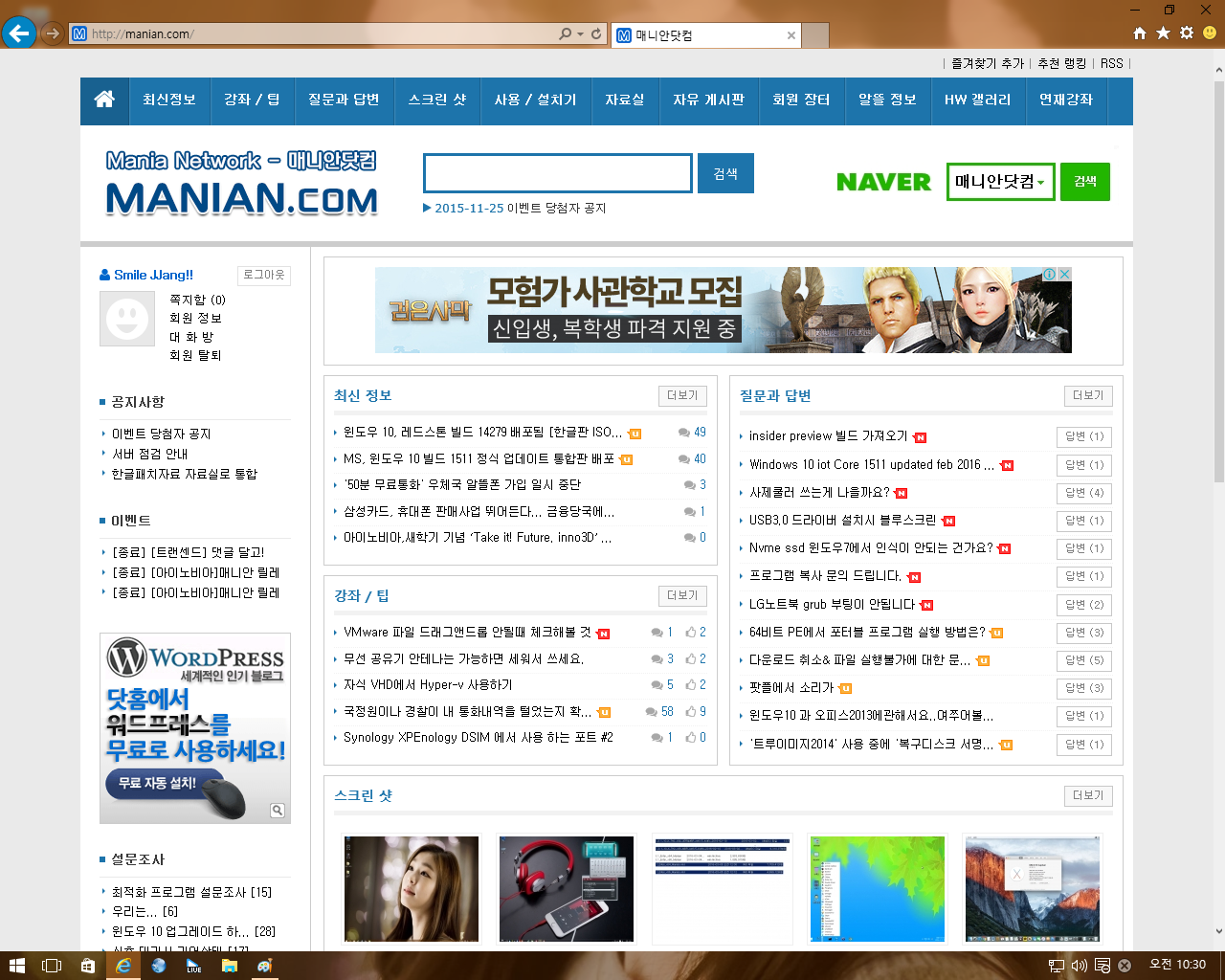Open the Store icon on taskbar
The height and width of the screenshot is (980, 1225).
[x=88, y=966]
